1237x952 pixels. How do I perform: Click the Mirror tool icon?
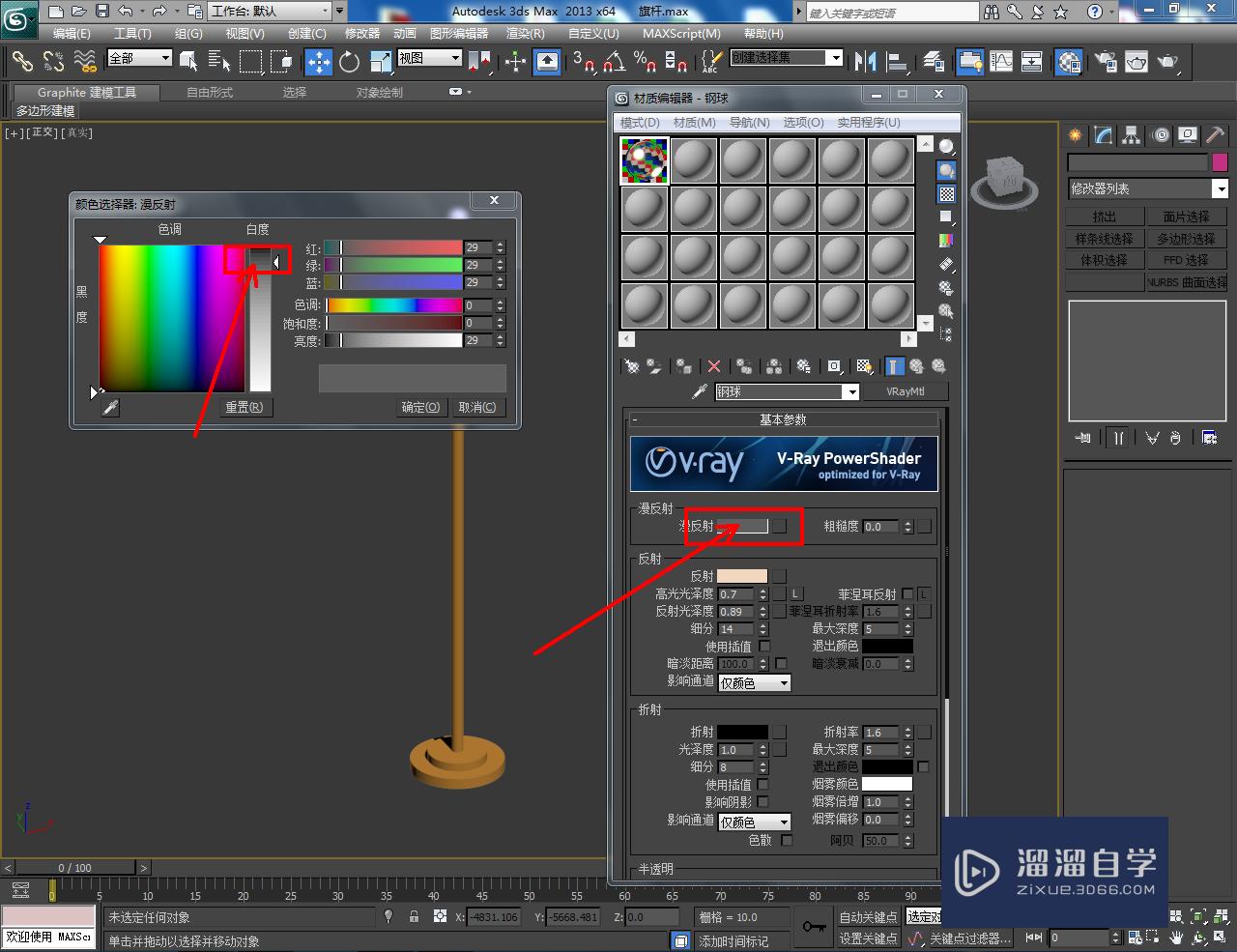(x=865, y=62)
